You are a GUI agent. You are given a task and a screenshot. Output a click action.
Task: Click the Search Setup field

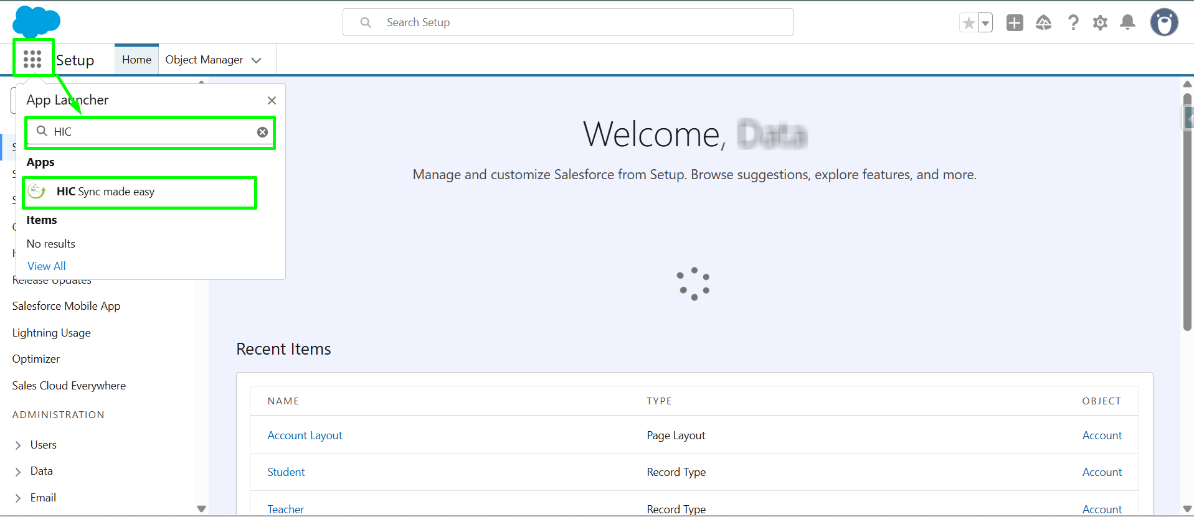click(x=567, y=22)
